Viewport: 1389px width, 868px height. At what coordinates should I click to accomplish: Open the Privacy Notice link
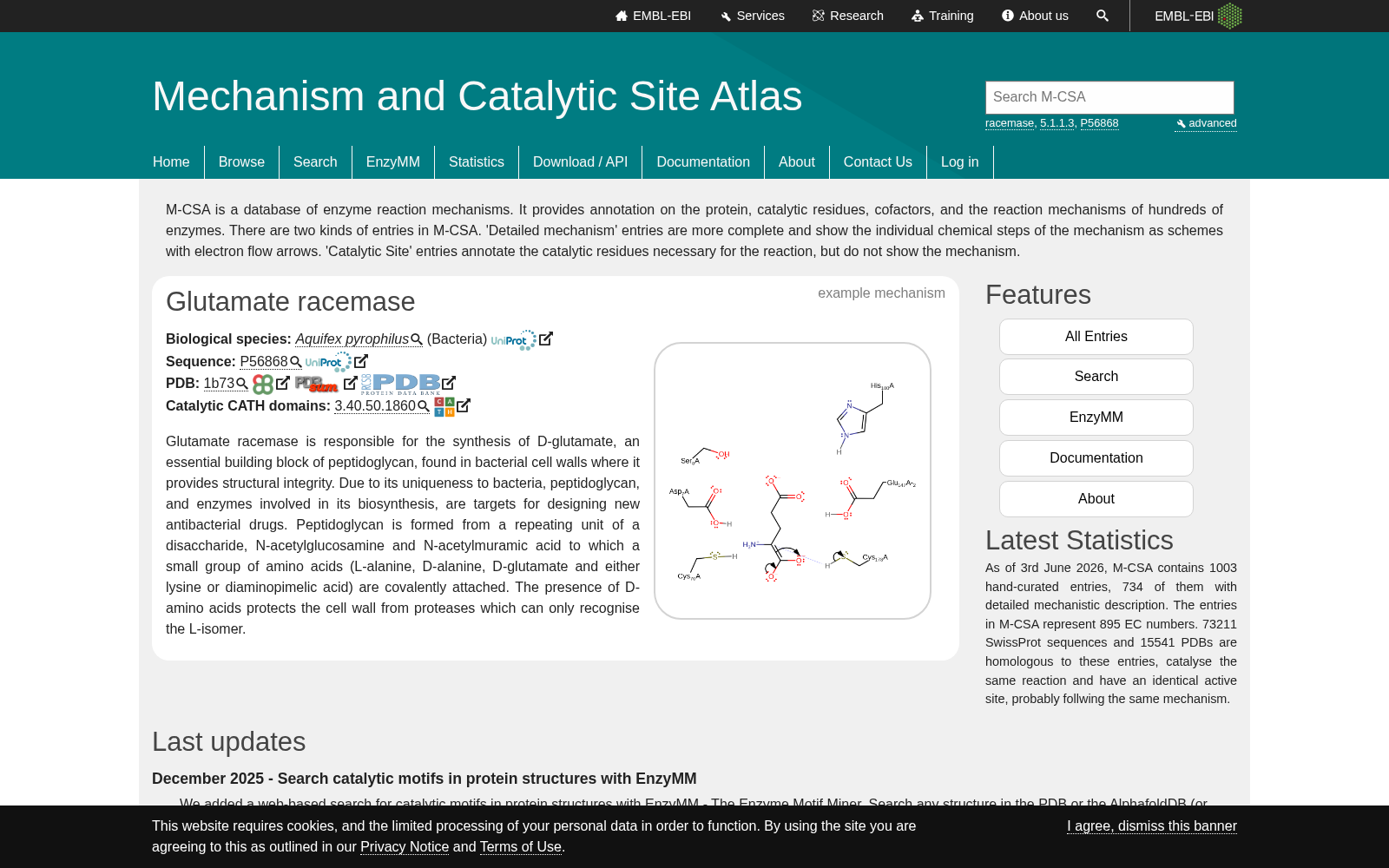click(x=405, y=847)
